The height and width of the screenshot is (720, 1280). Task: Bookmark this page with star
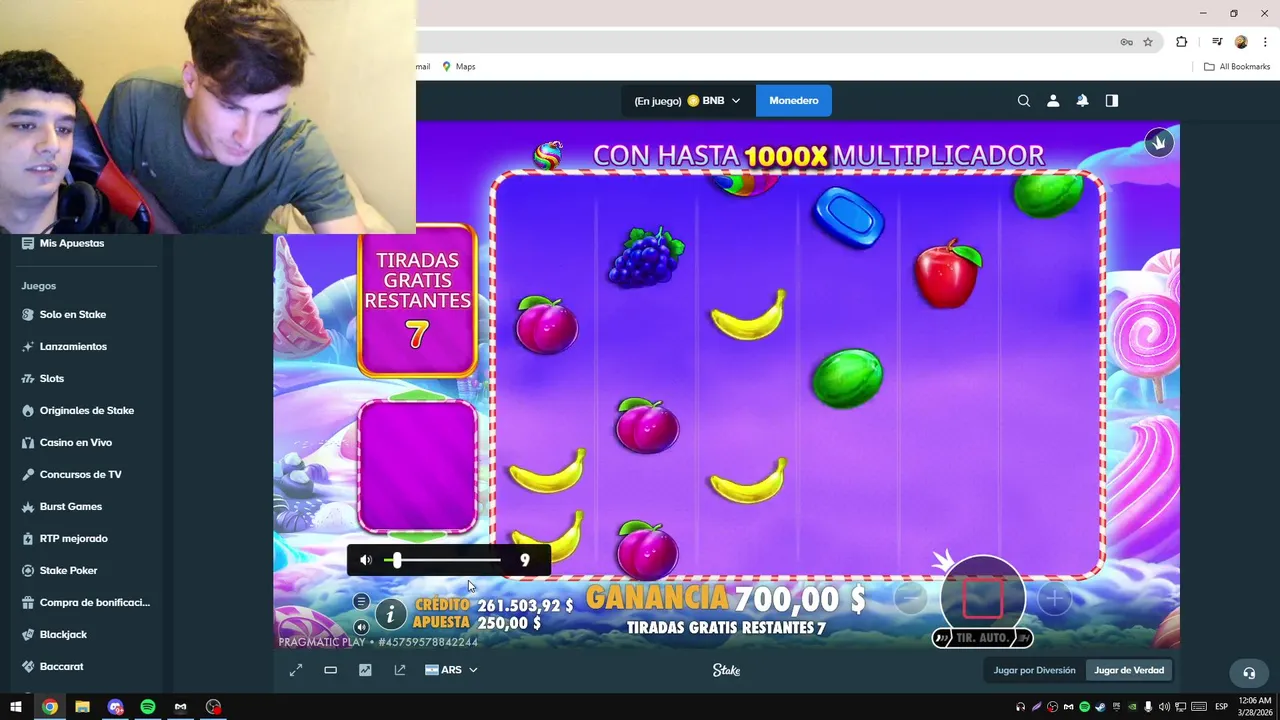[1148, 42]
